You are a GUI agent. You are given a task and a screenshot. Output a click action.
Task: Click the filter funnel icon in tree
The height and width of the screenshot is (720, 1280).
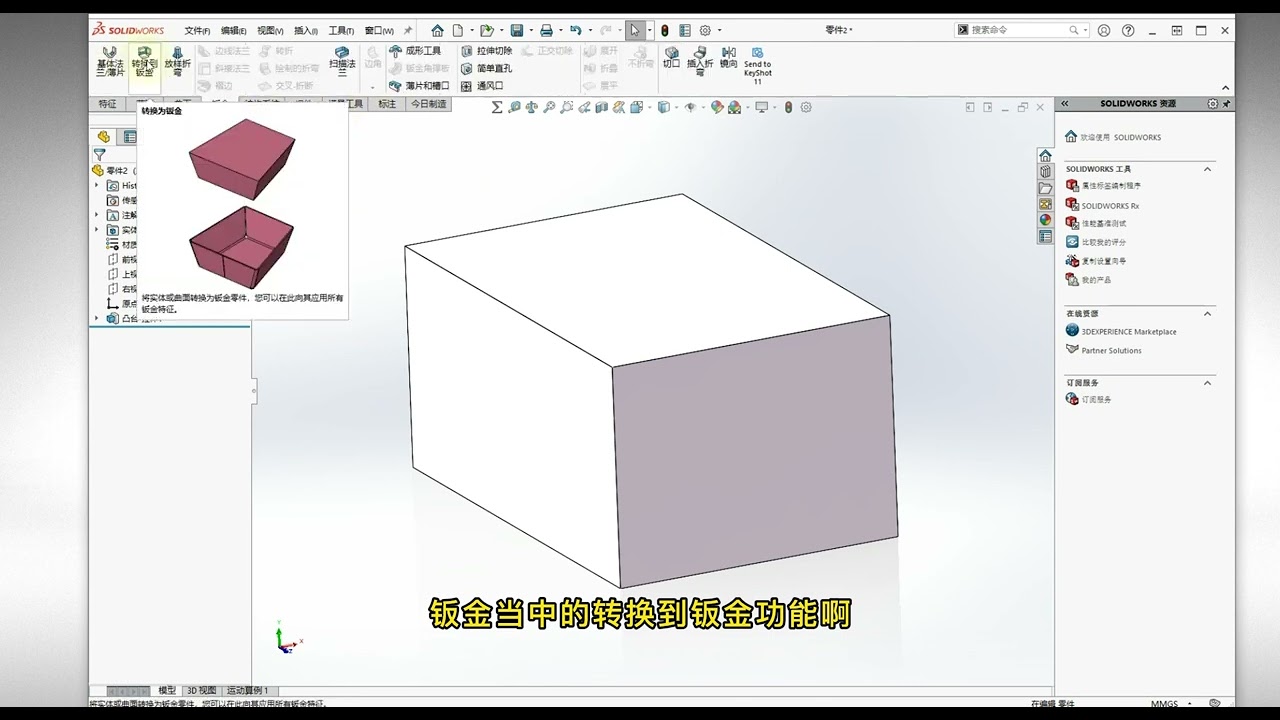click(99, 155)
